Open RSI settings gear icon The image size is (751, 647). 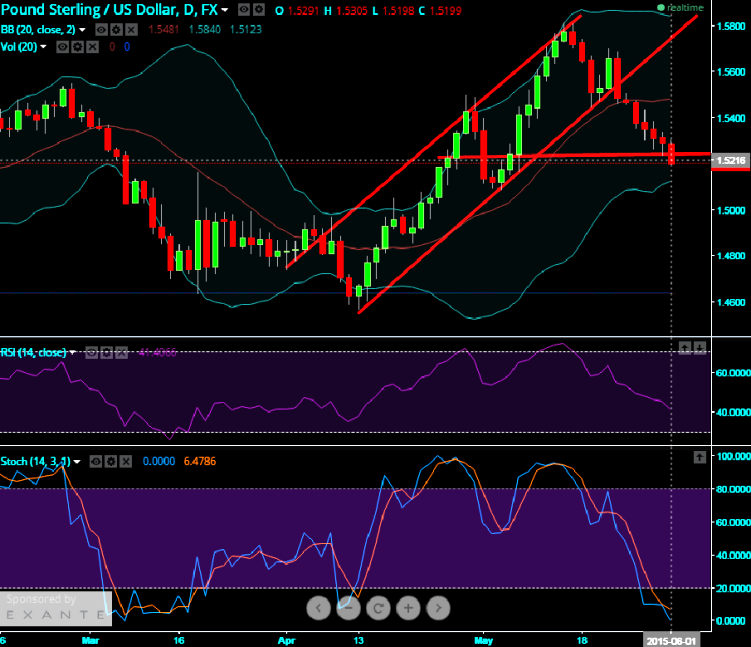[x=106, y=353]
